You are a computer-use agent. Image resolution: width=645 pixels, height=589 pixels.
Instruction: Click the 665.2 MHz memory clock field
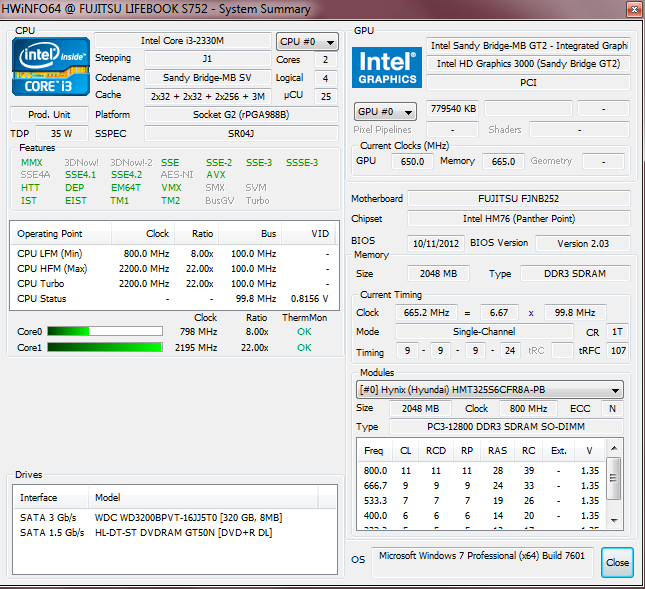click(426, 313)
